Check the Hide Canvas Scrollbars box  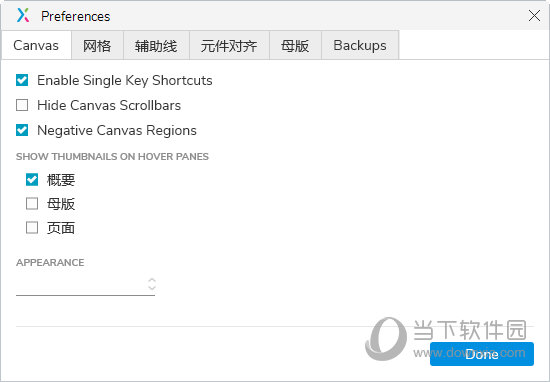click(22, 105)
